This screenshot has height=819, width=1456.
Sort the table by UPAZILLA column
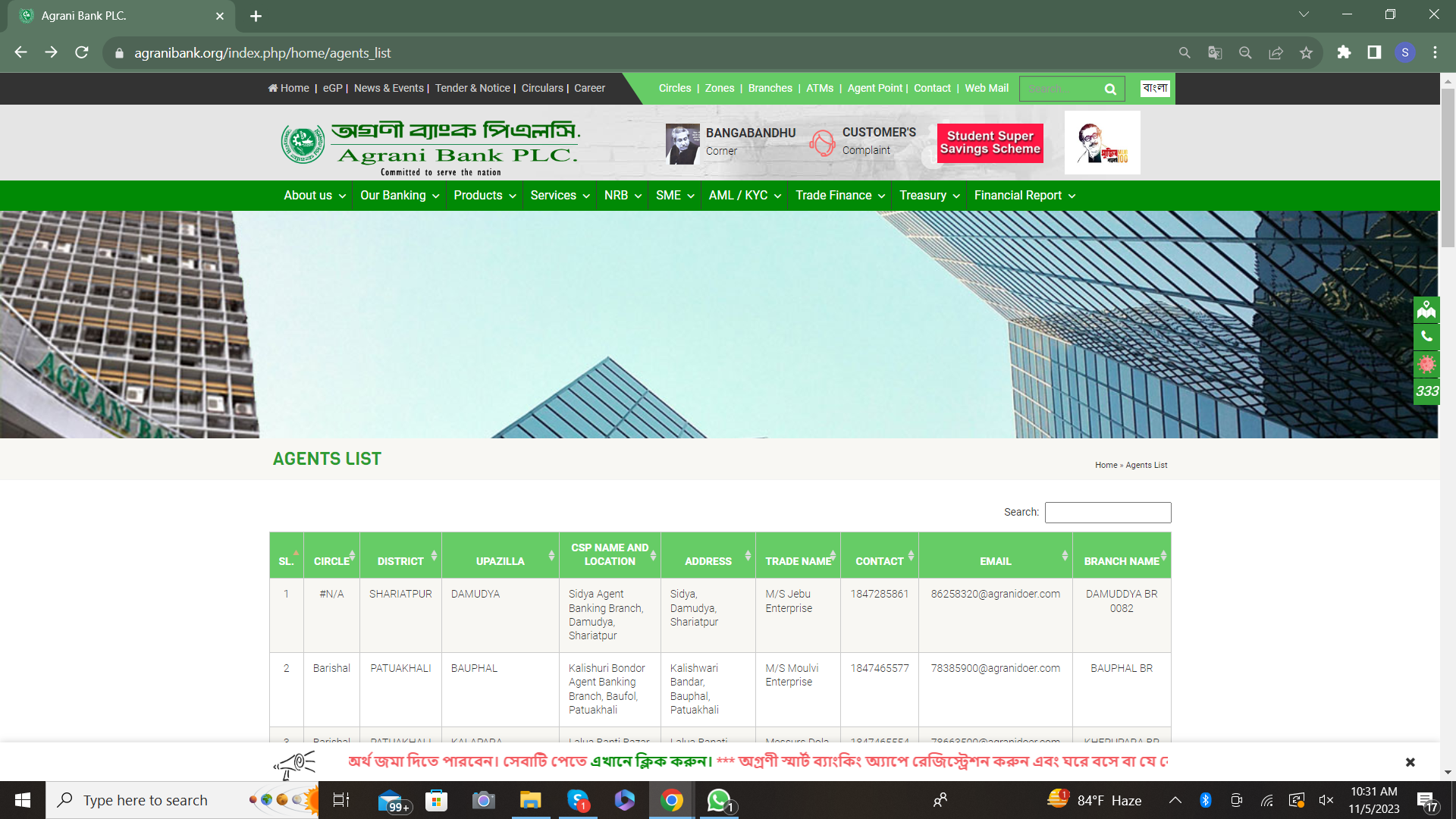(500, 556)
